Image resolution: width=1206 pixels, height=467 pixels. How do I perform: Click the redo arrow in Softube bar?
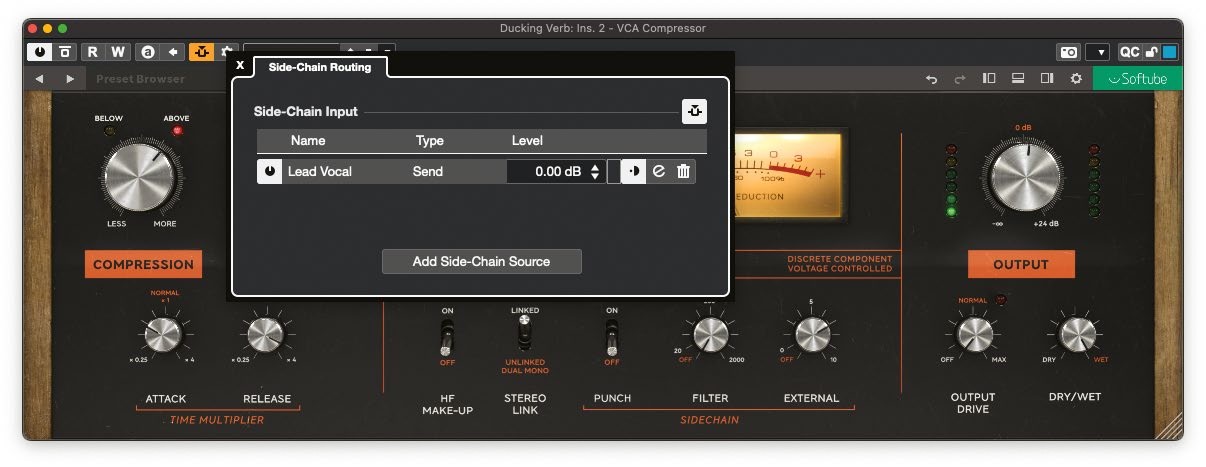960,79
